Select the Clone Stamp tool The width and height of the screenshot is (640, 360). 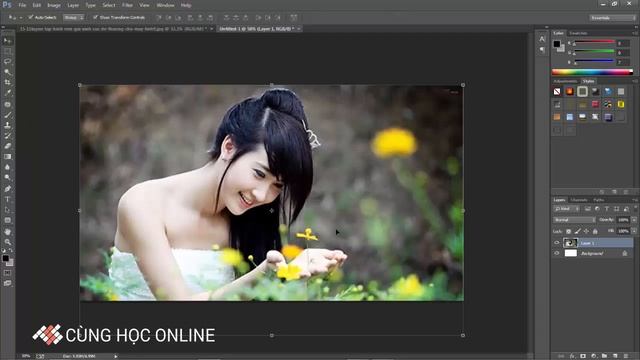(x=7, y=125)
